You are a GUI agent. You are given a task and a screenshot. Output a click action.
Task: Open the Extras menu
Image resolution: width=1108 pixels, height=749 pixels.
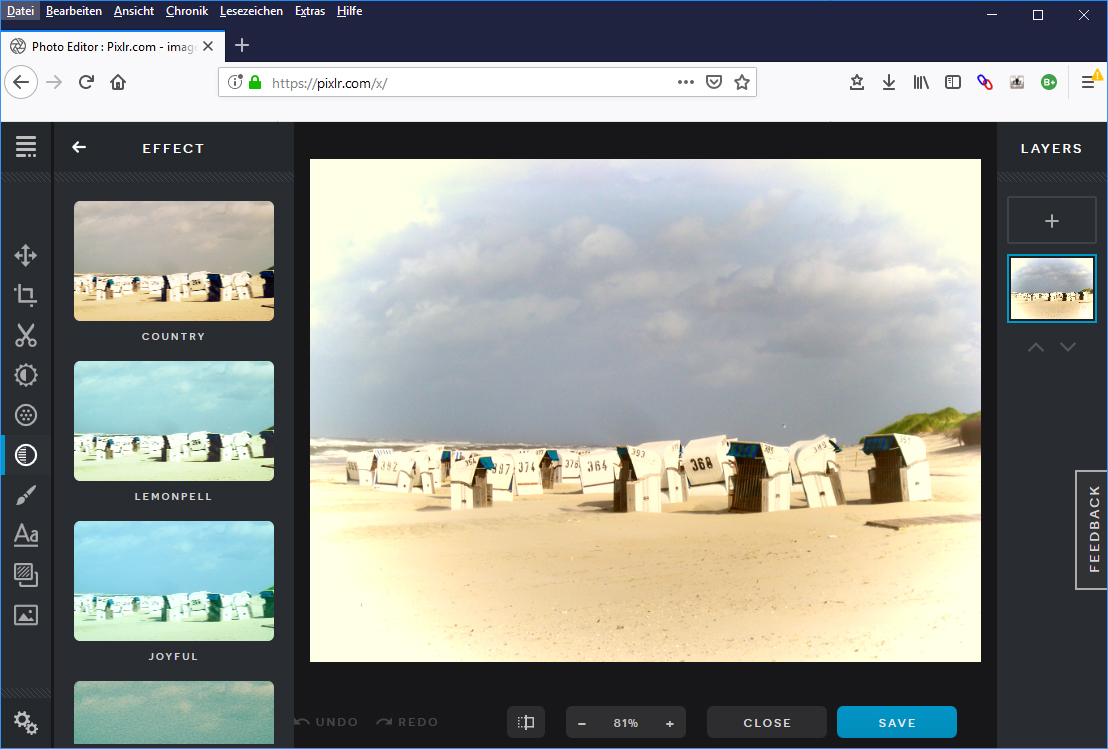click(310, 11)
